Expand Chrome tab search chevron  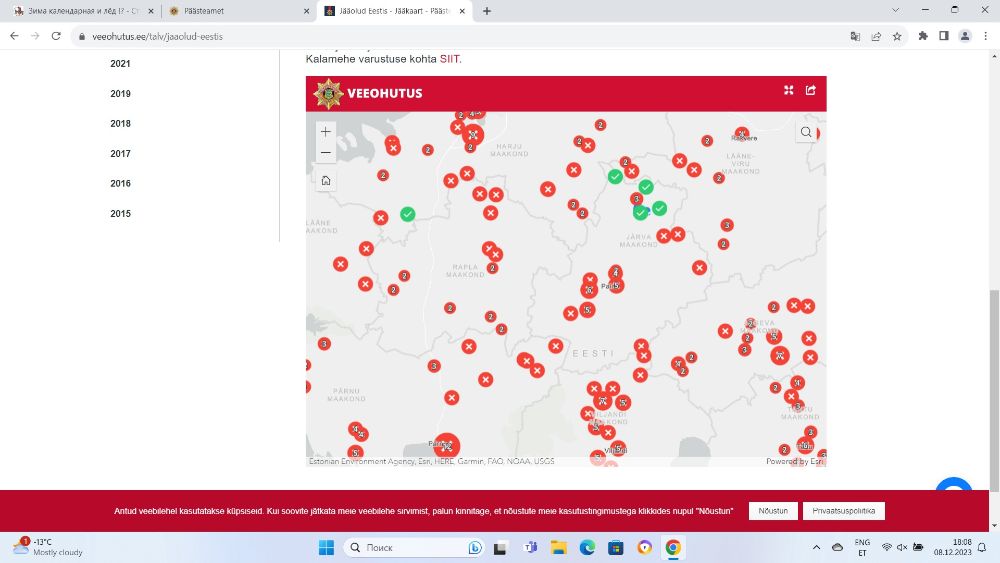899,11
